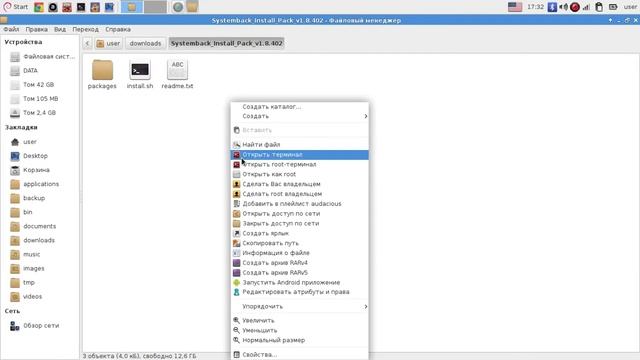Open Том 42 GB volume
This screenshot has height=360, width=640.
[33, 85]
